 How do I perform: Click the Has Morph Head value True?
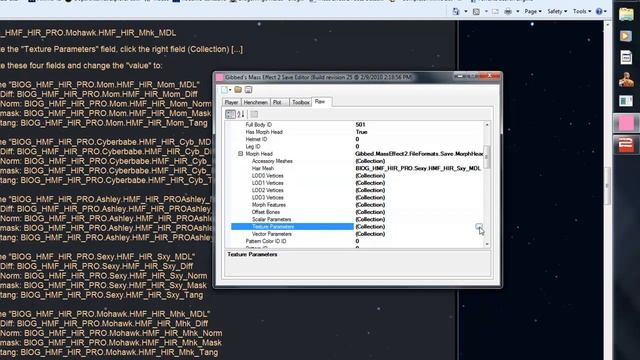click(362, 132)
